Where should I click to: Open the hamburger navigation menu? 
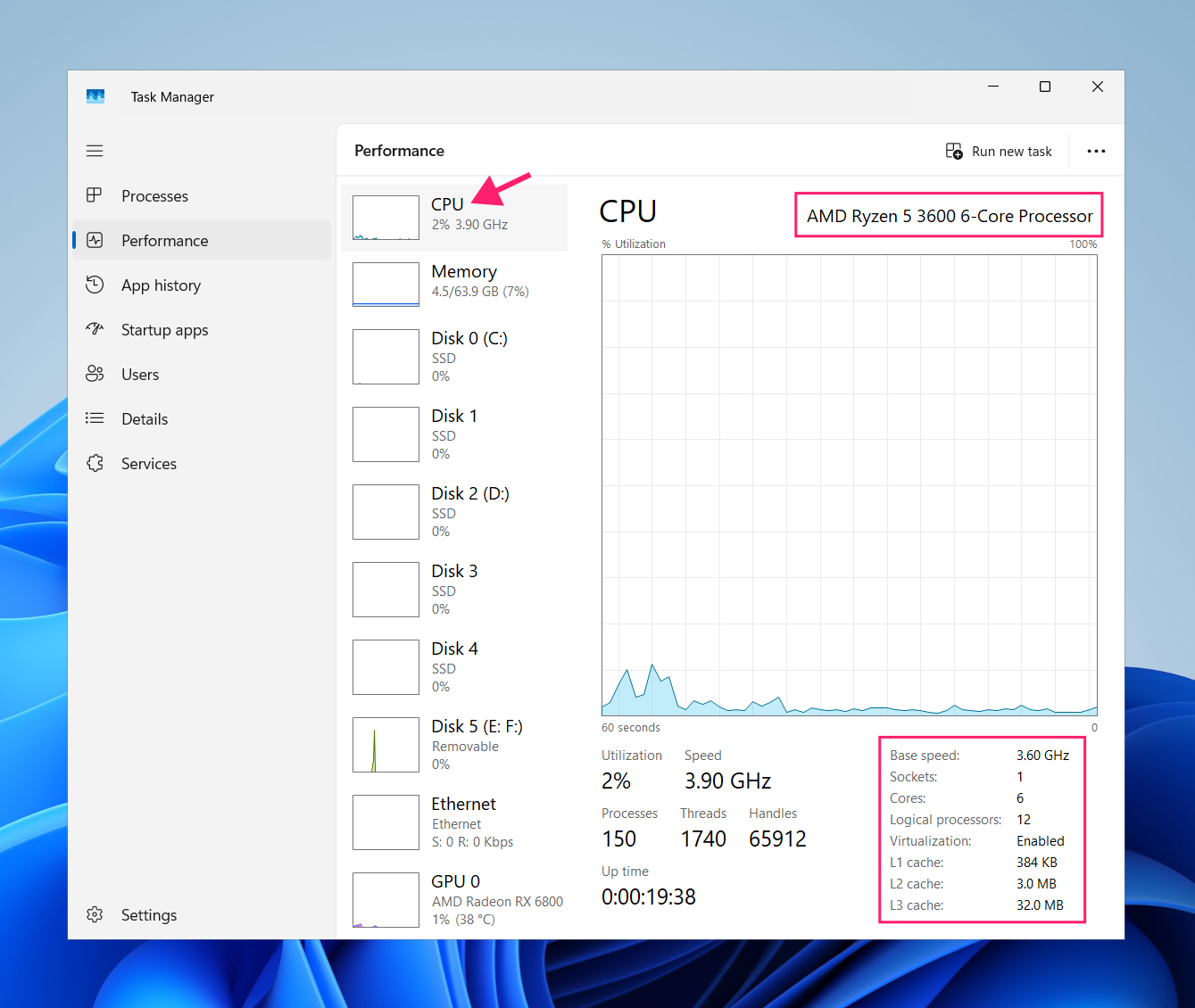tap(95, 151)
